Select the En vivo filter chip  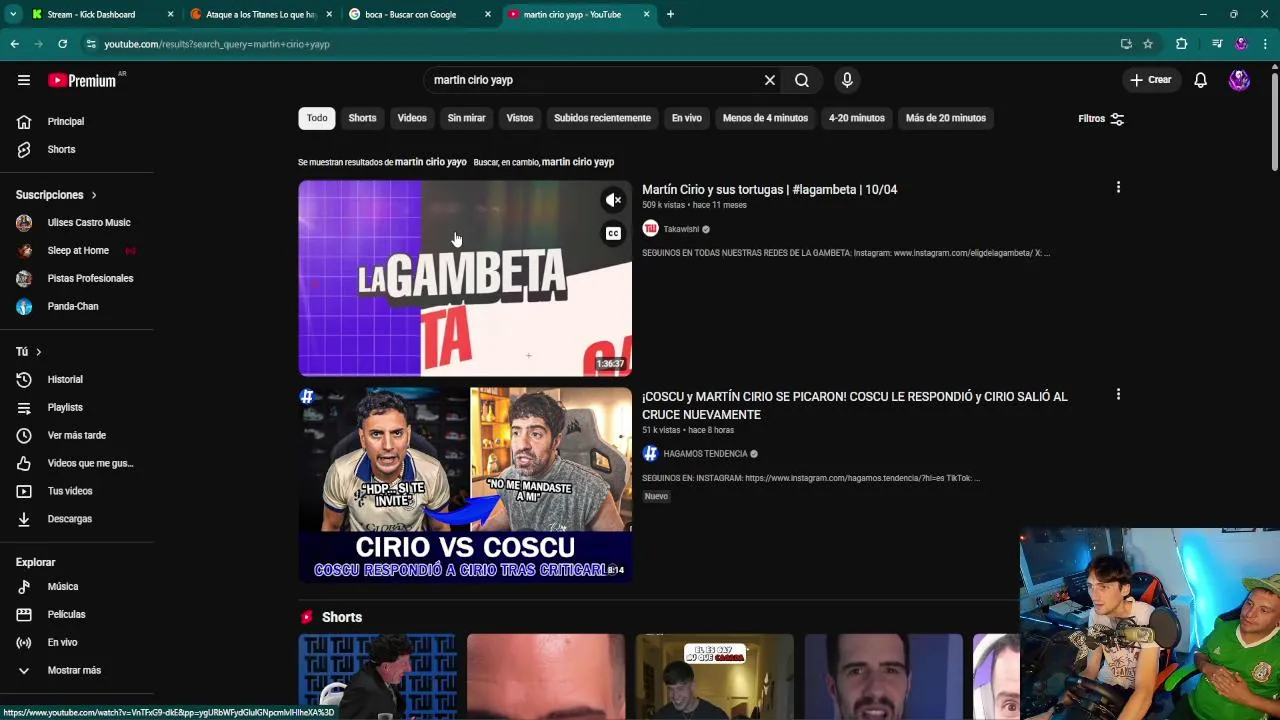[x=686, y=118]
